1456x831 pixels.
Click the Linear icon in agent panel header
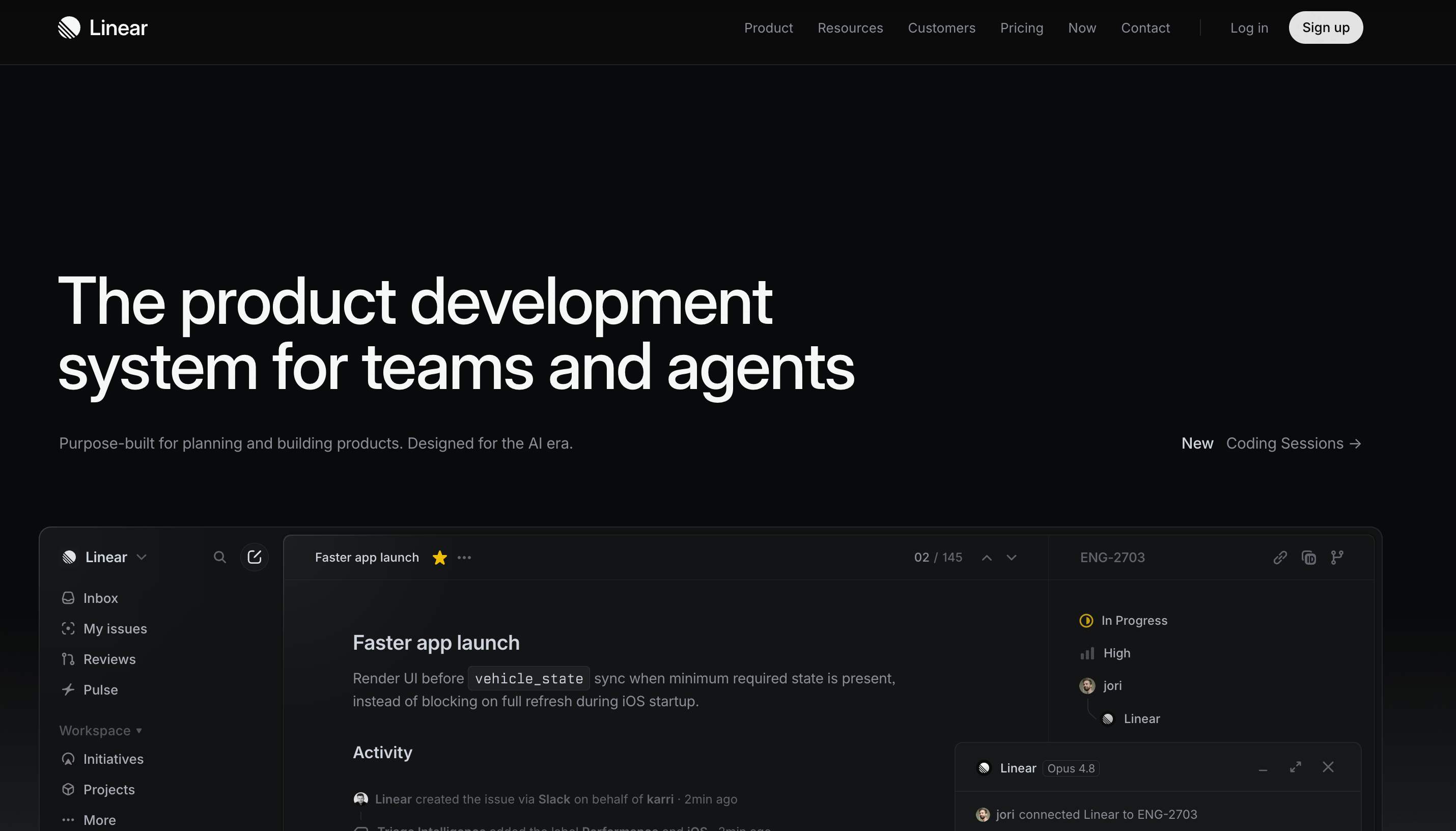point(984,768)
